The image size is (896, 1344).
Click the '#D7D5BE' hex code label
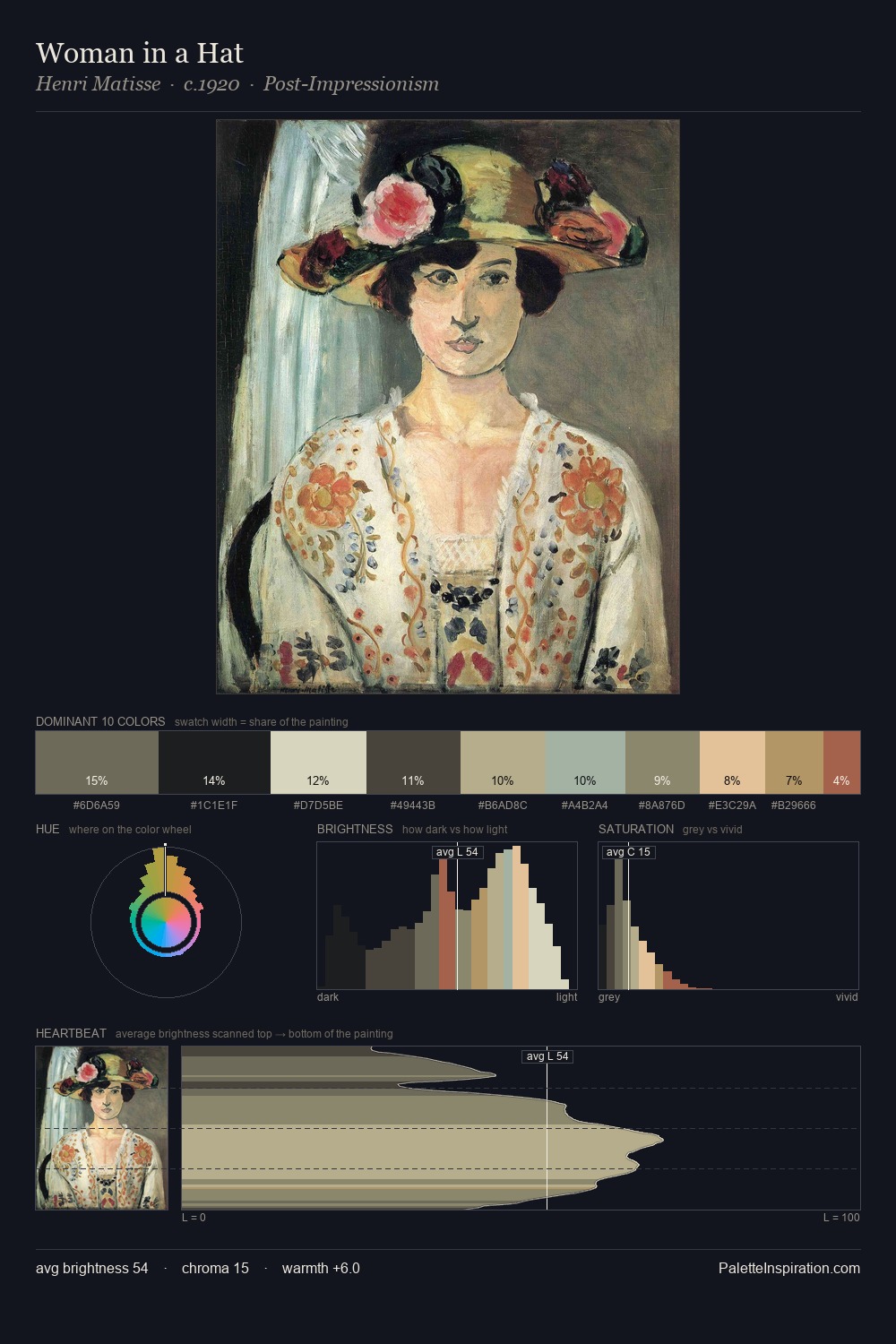[318, 806]
